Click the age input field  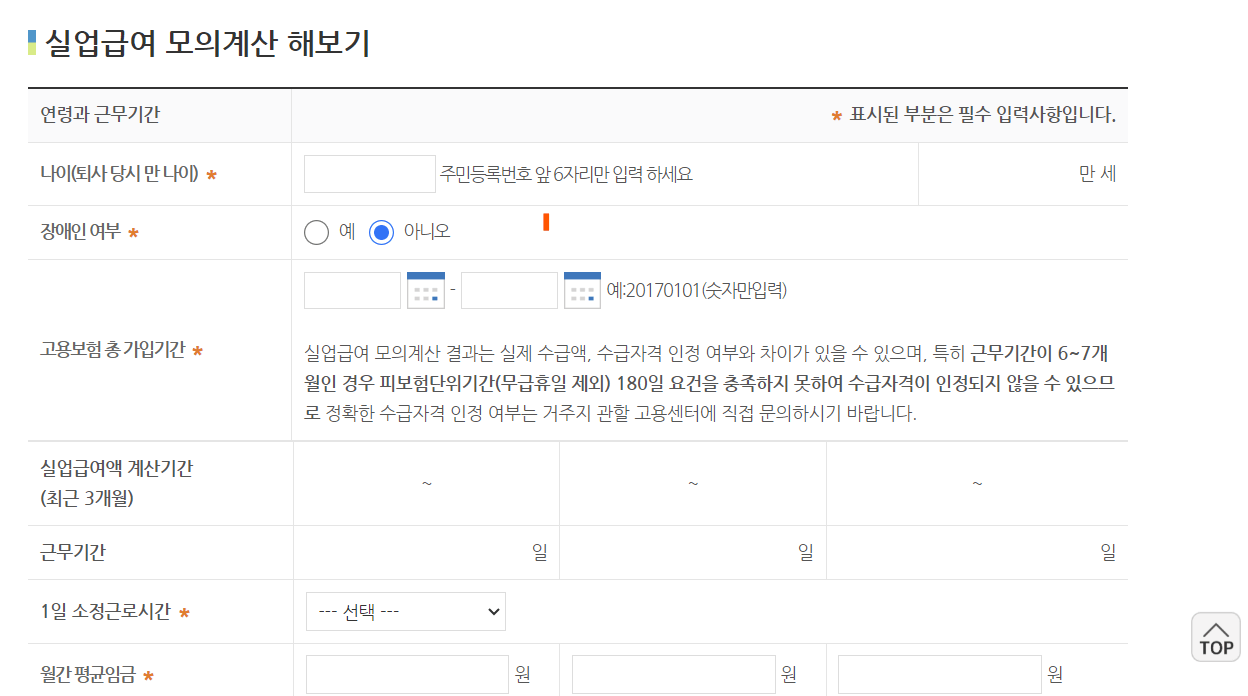(369, 173)
